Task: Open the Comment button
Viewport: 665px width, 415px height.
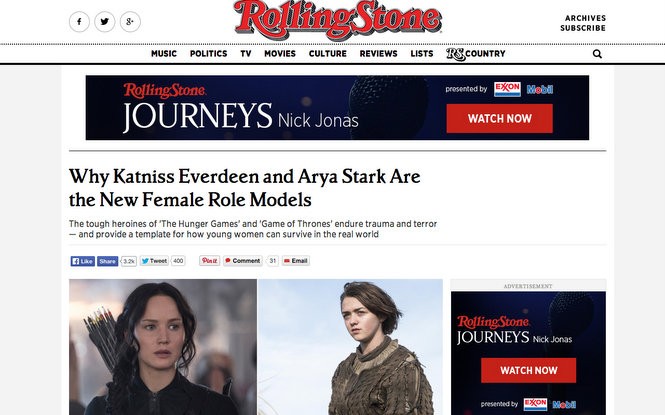Action: [x=243, y=261]
